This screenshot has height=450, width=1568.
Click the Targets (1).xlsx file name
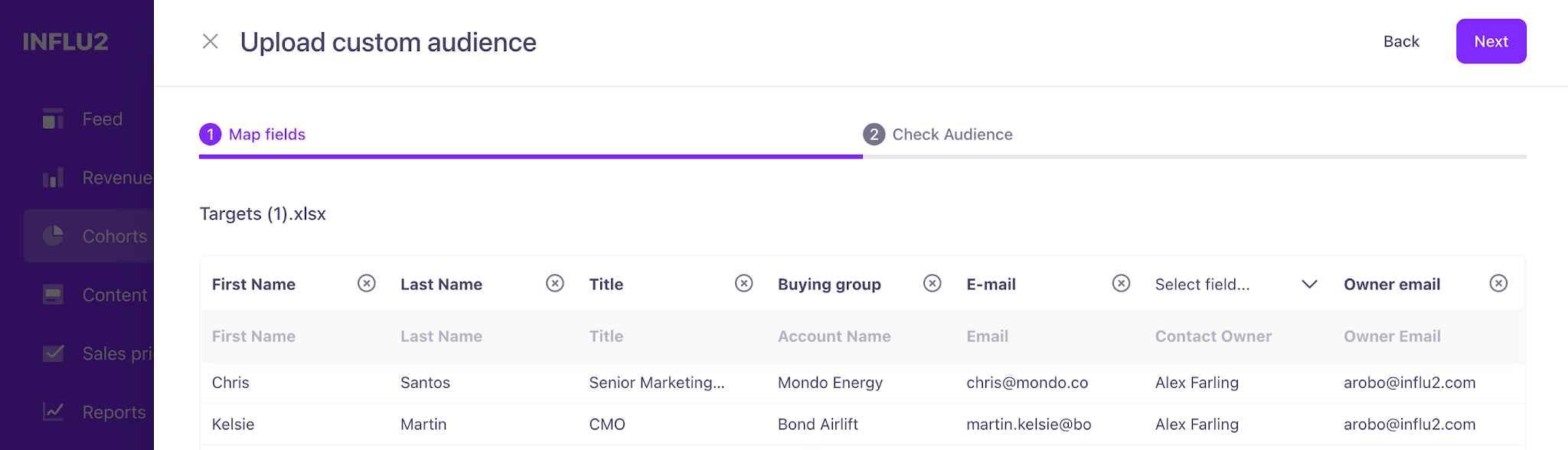(x=263, y=214)
